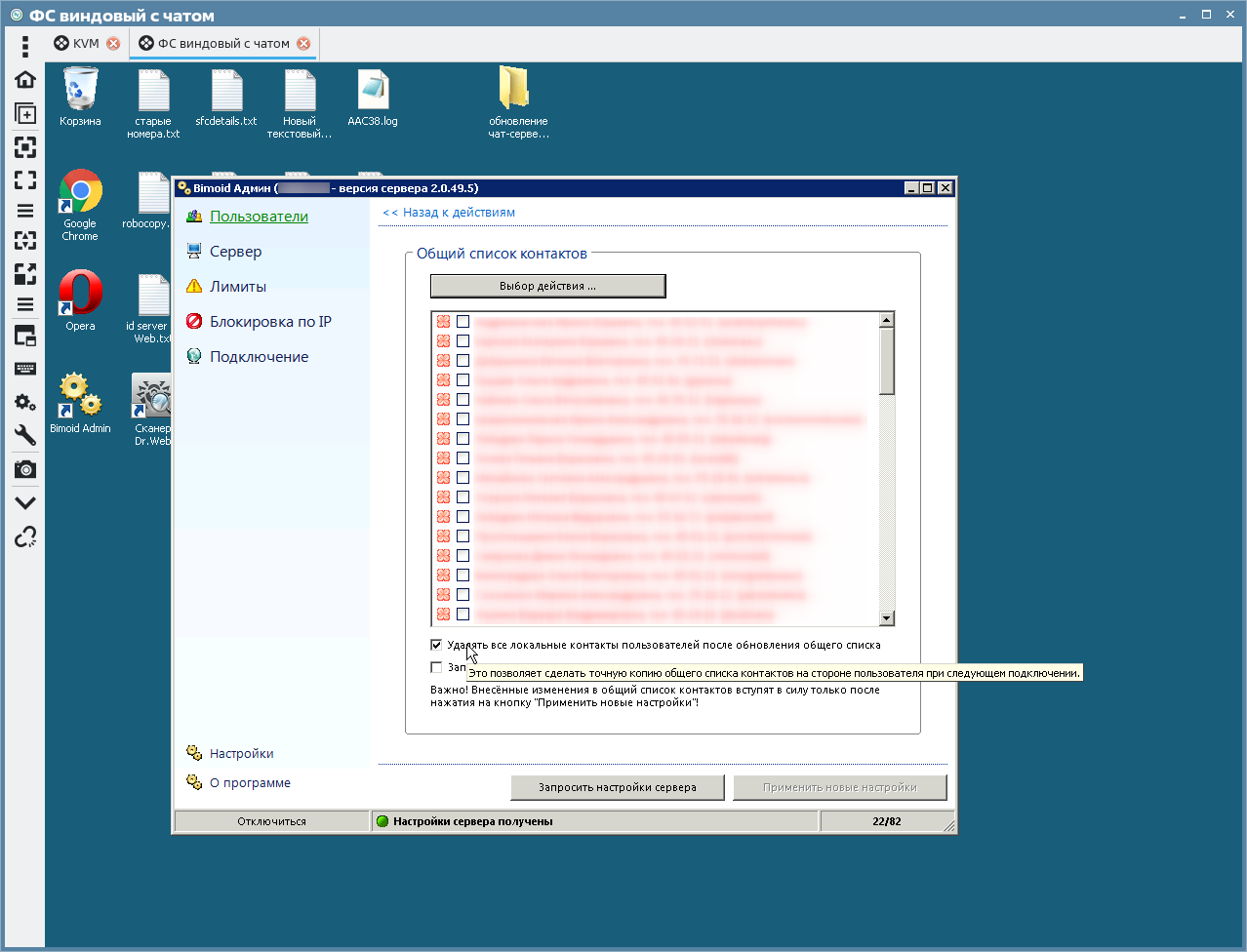1247x952 pixels.
Task: Click the wrench tools icon
Action: [x=25, y=435]
